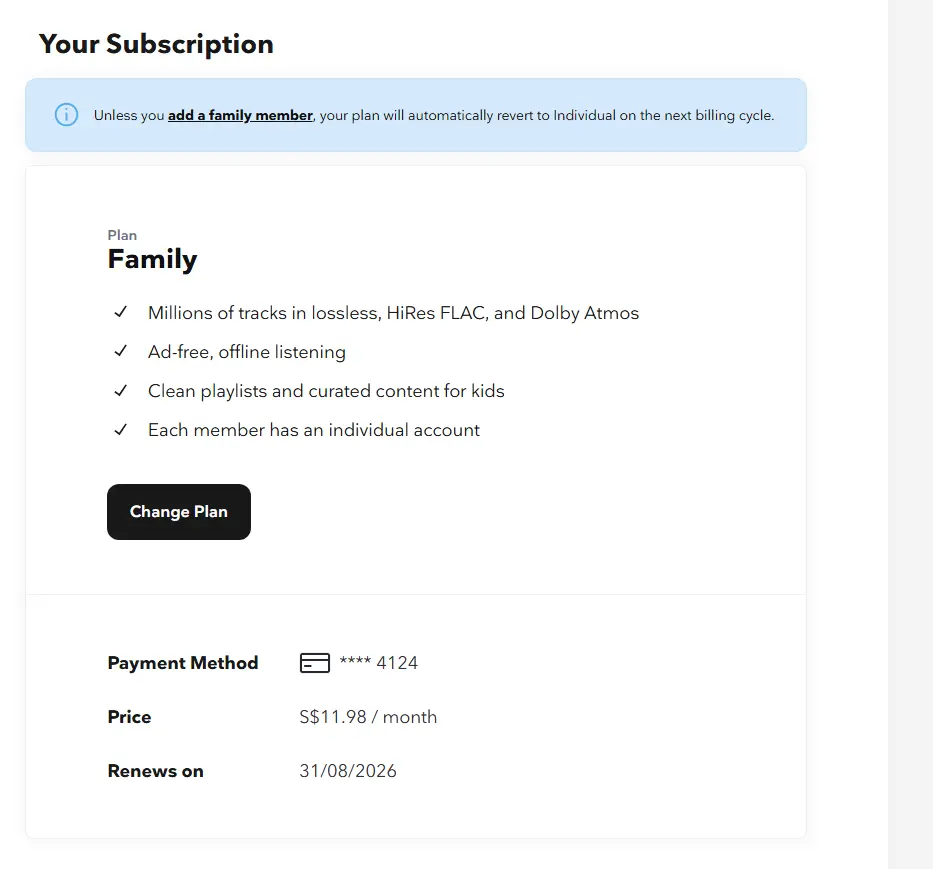Click the 'Ad-free, offline listening' text
The image size is (933, 869).
pyautogui.click(x=247, y=352)
